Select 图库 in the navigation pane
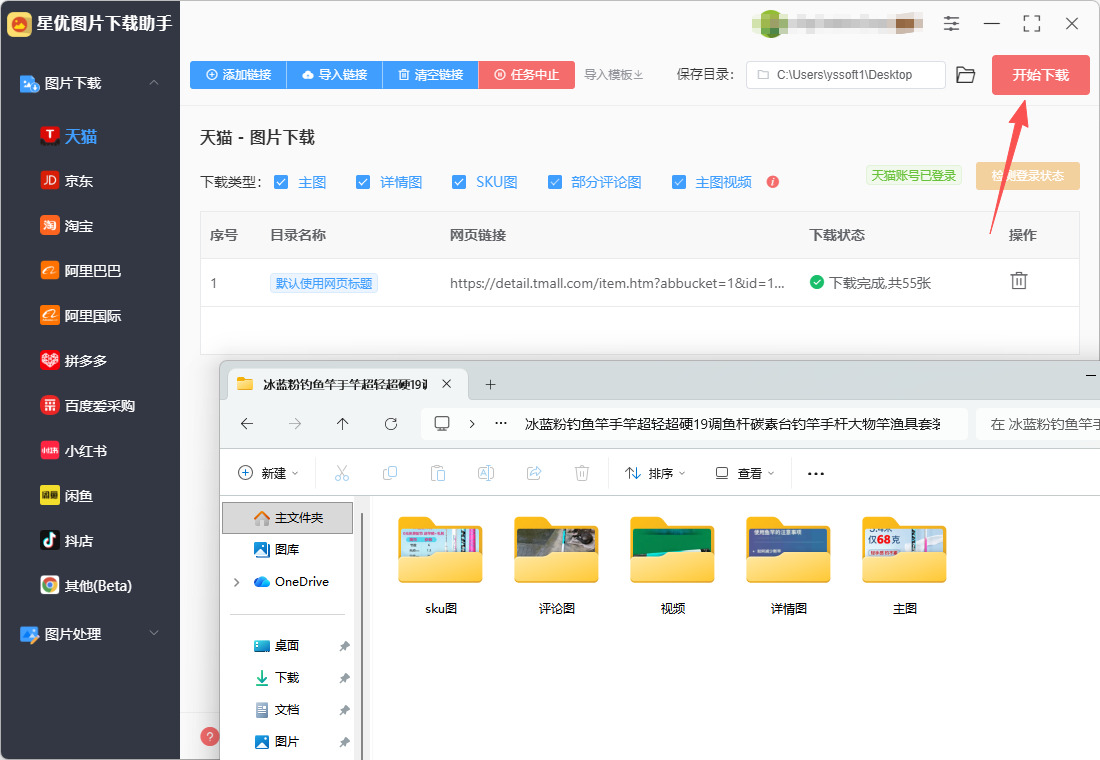 coord(277,549)
